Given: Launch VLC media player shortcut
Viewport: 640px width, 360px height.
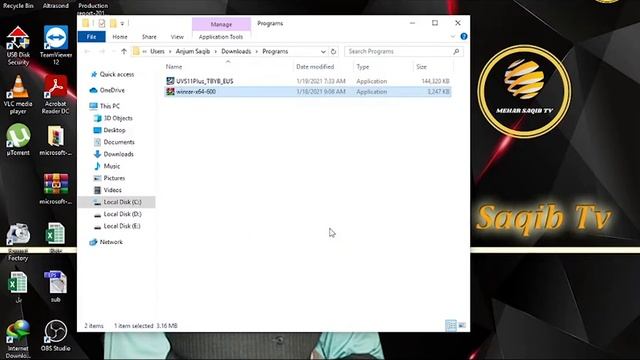Looking at the screenshot, I should [x=18, y=95].
